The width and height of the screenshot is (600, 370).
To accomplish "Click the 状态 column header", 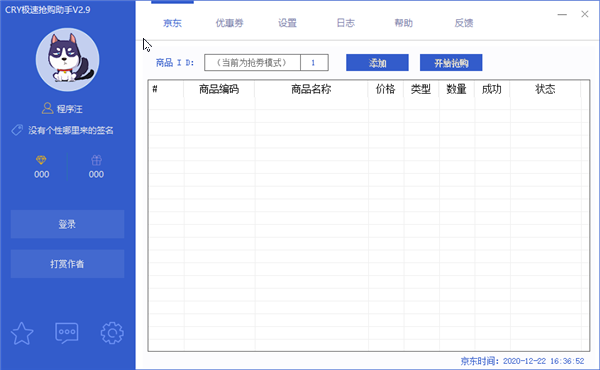I will pyautogui.click(x=545, y=89).
